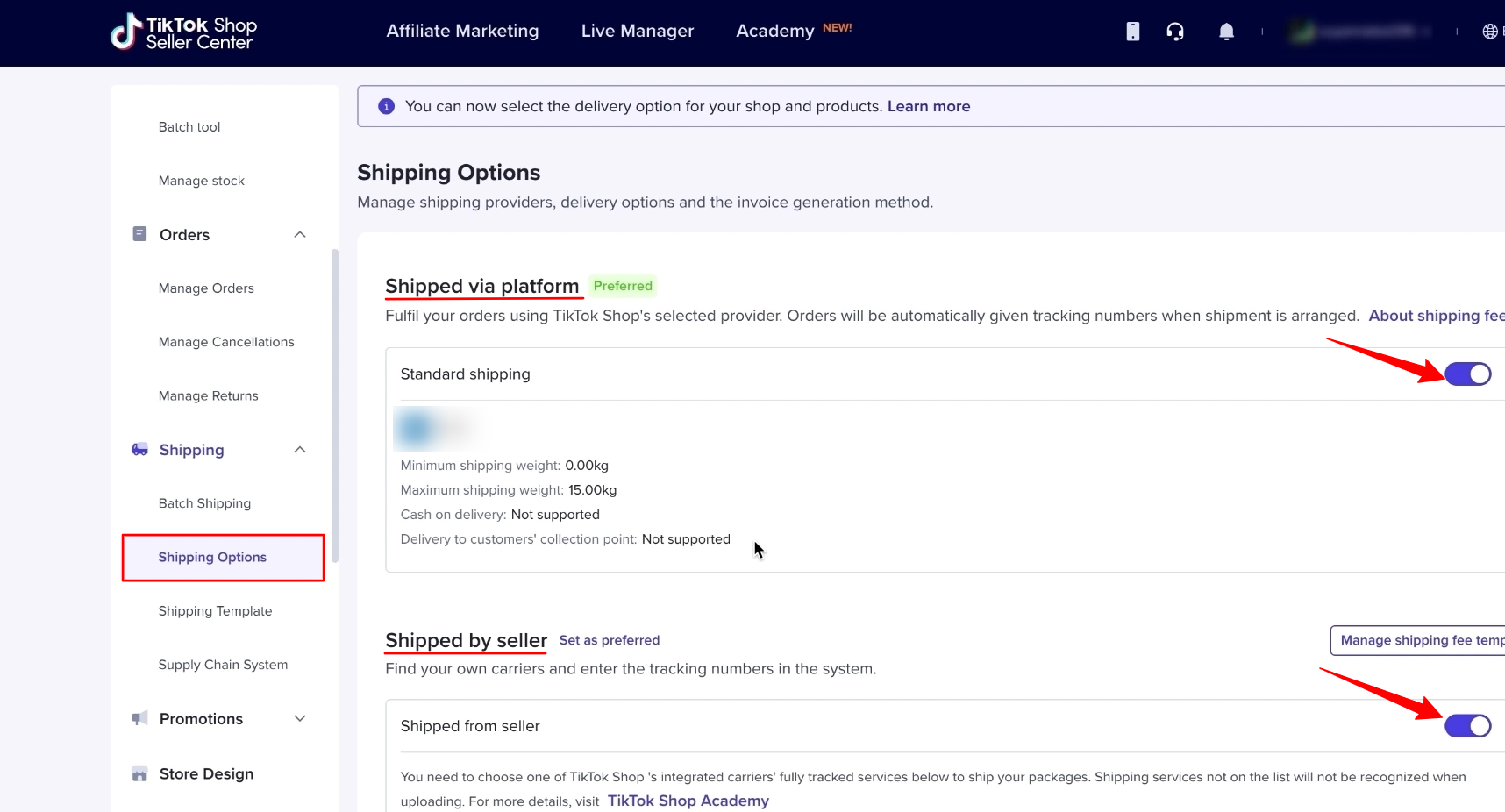
Task: Open Manage stock in sidebar
Action: tap(202, 181)
